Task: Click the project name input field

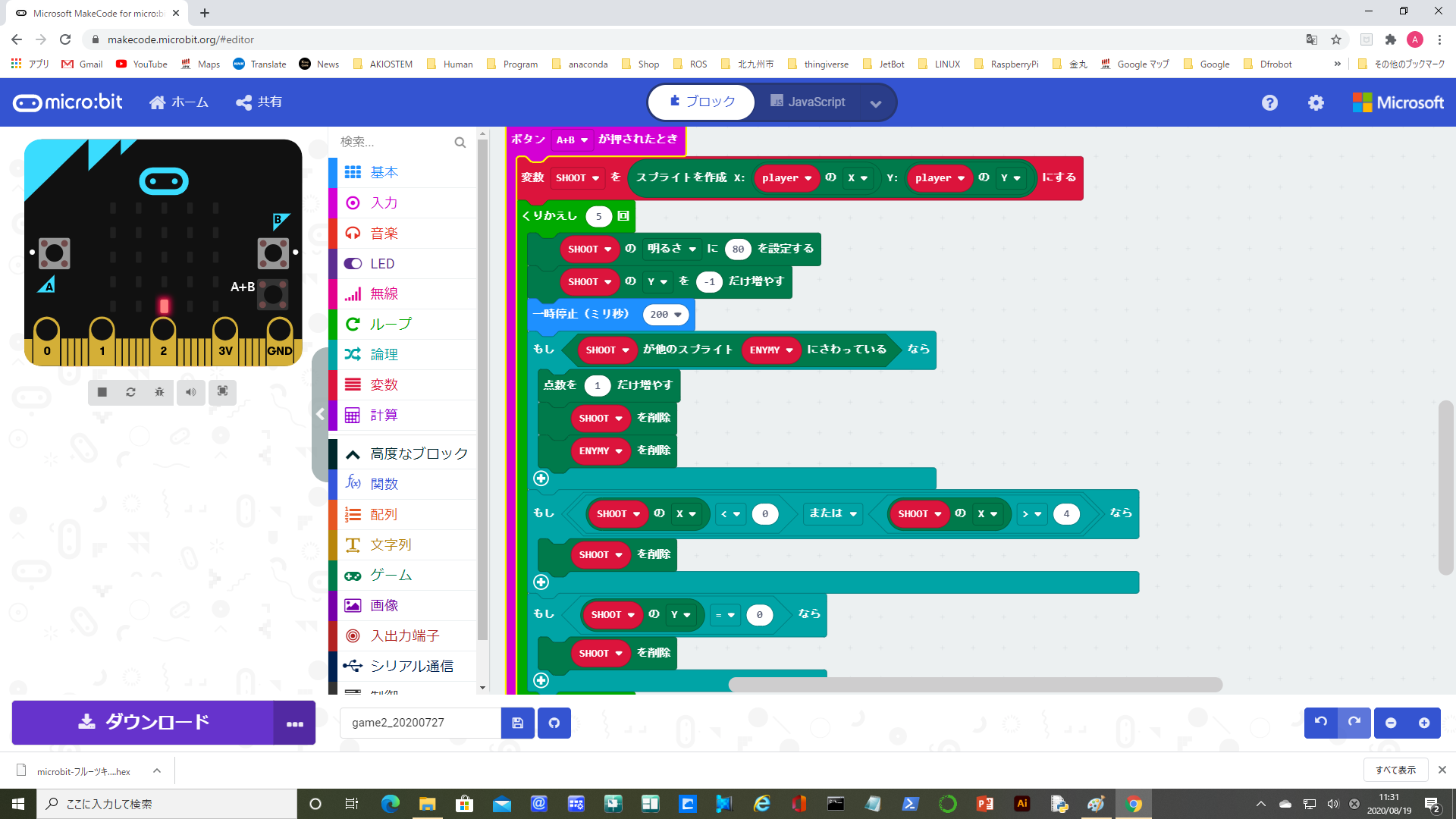Action: coord(419,723)
